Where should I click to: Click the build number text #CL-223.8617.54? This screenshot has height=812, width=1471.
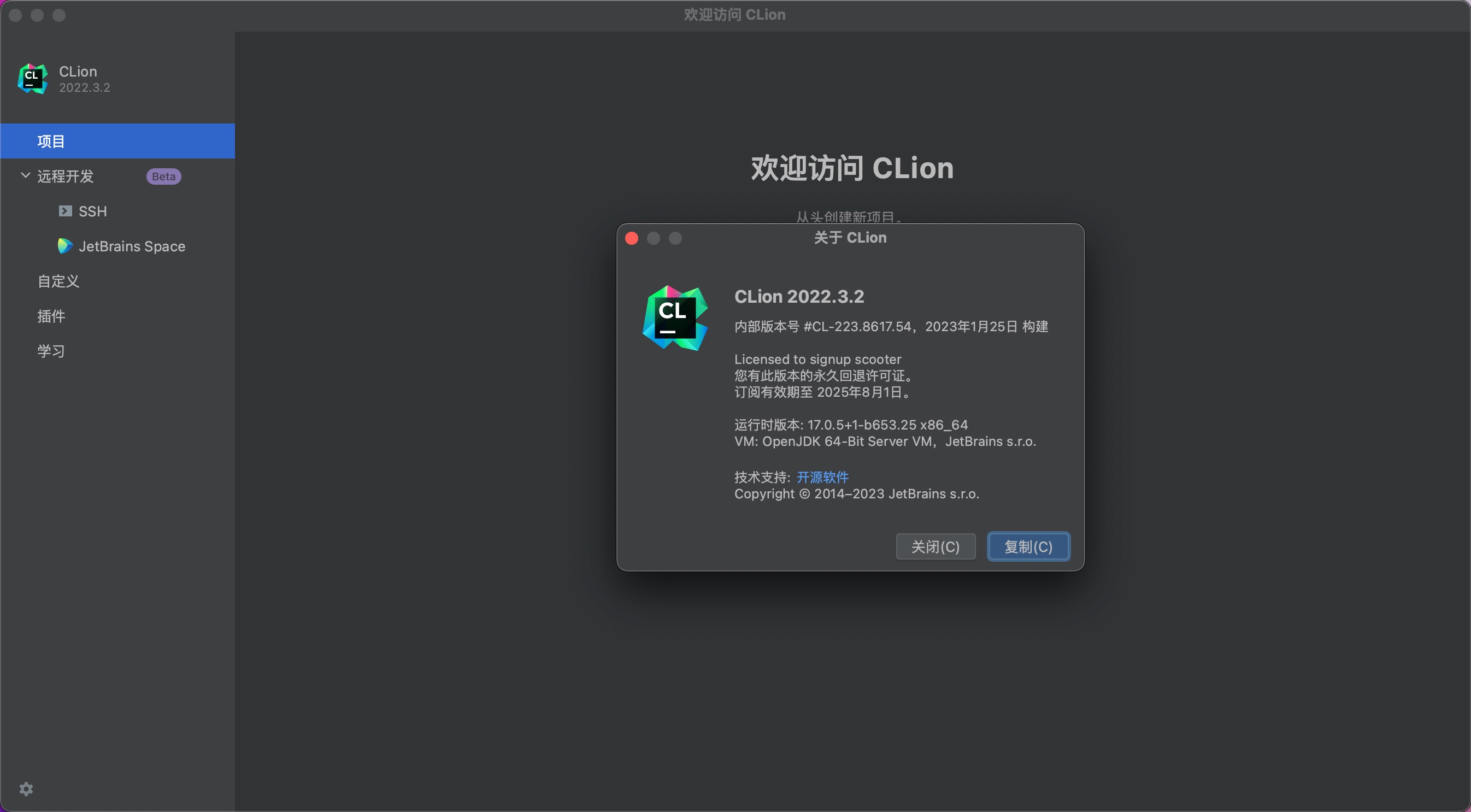pos(857,327)
